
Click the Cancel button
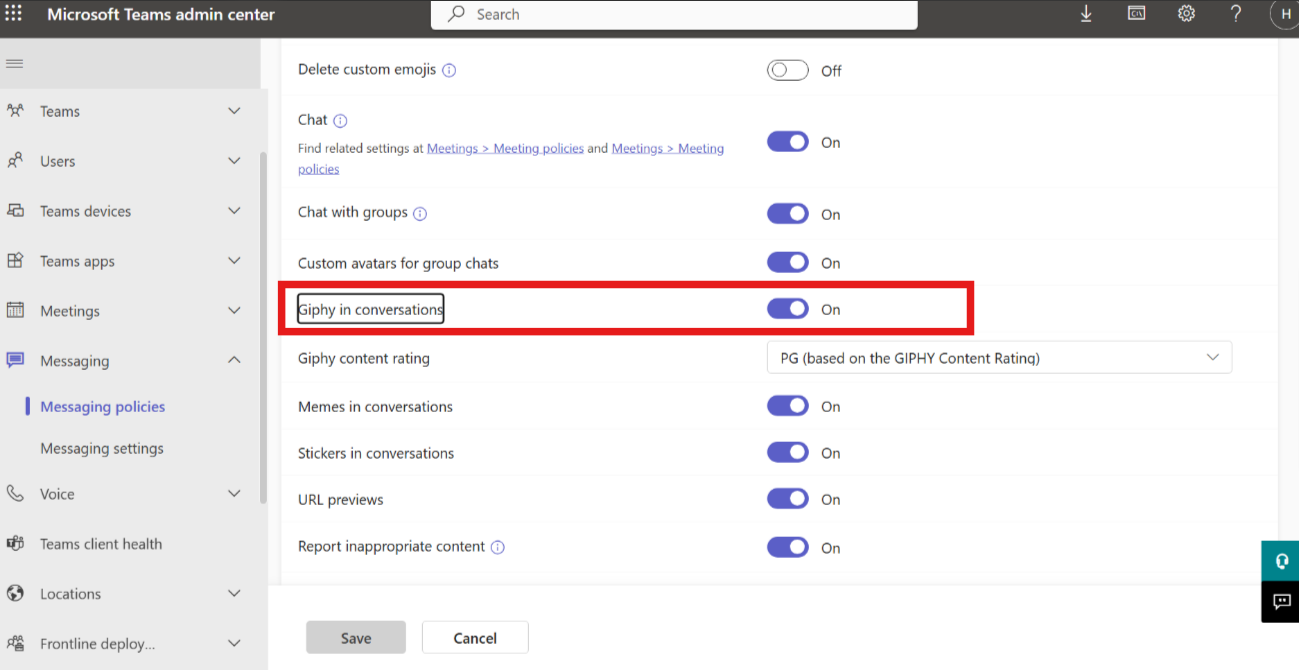click(475, 638)
